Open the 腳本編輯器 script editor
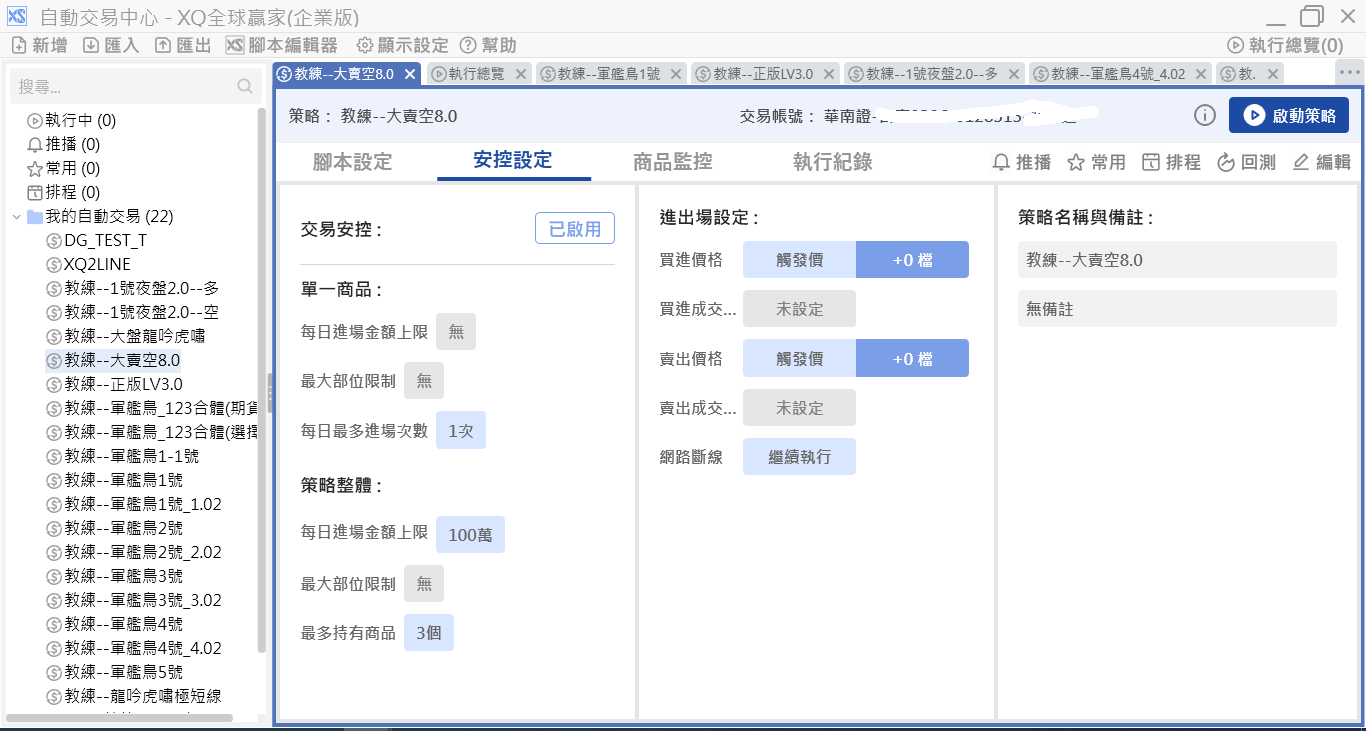 (282, 45)
